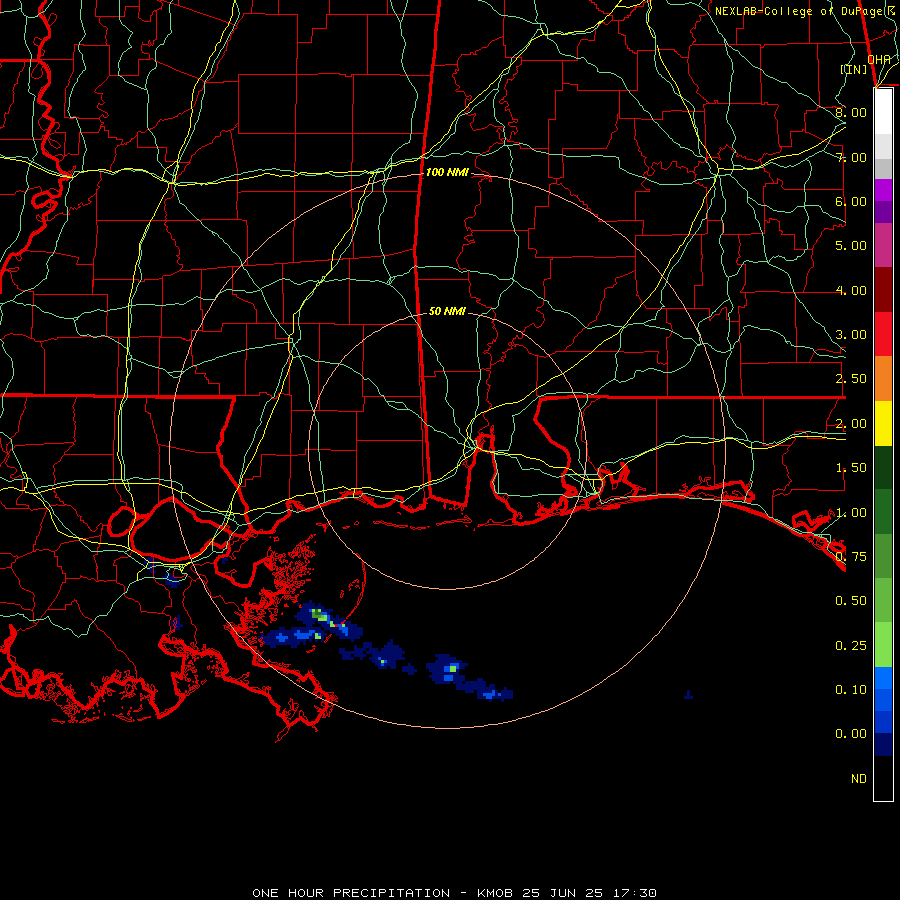900x900 pixels.
Task: Pick the black swatch beside ND
Action: [x=883, y=778]
